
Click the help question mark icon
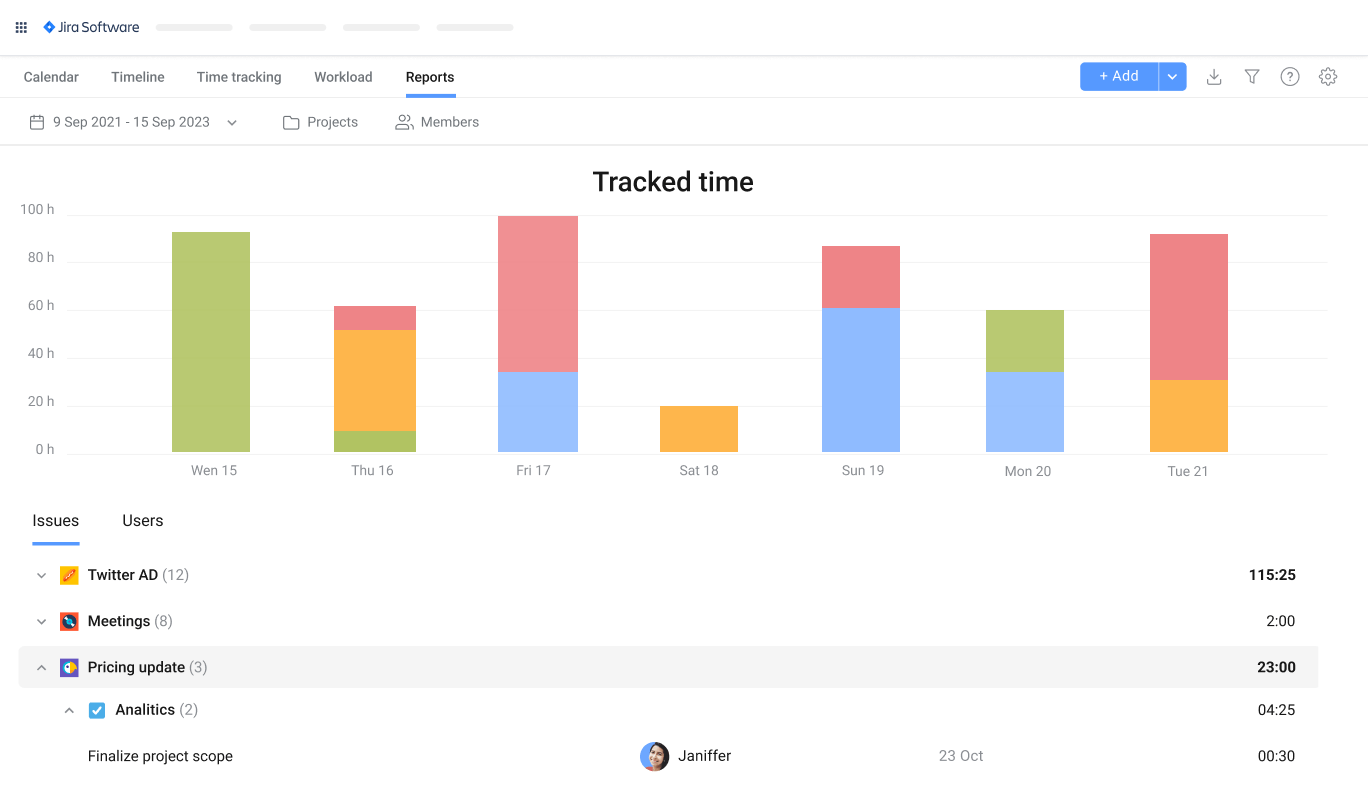pyautogui.click(x=1289, y=76)
